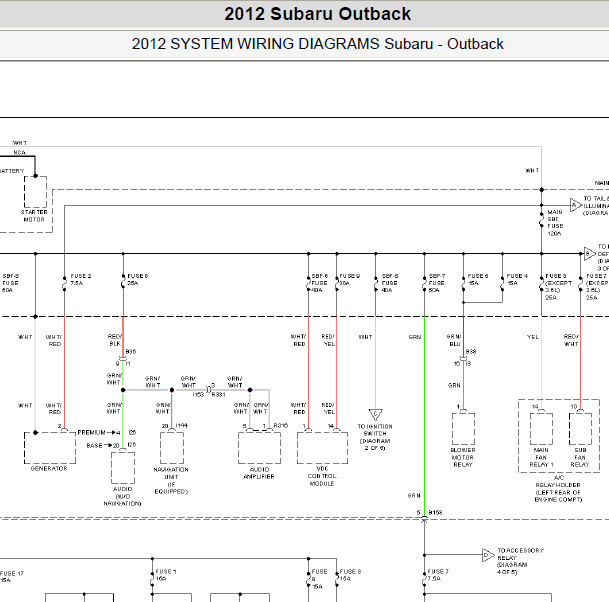
Task: Select the FUSE 2 7.5A label
Action: (x=80, y=280)
